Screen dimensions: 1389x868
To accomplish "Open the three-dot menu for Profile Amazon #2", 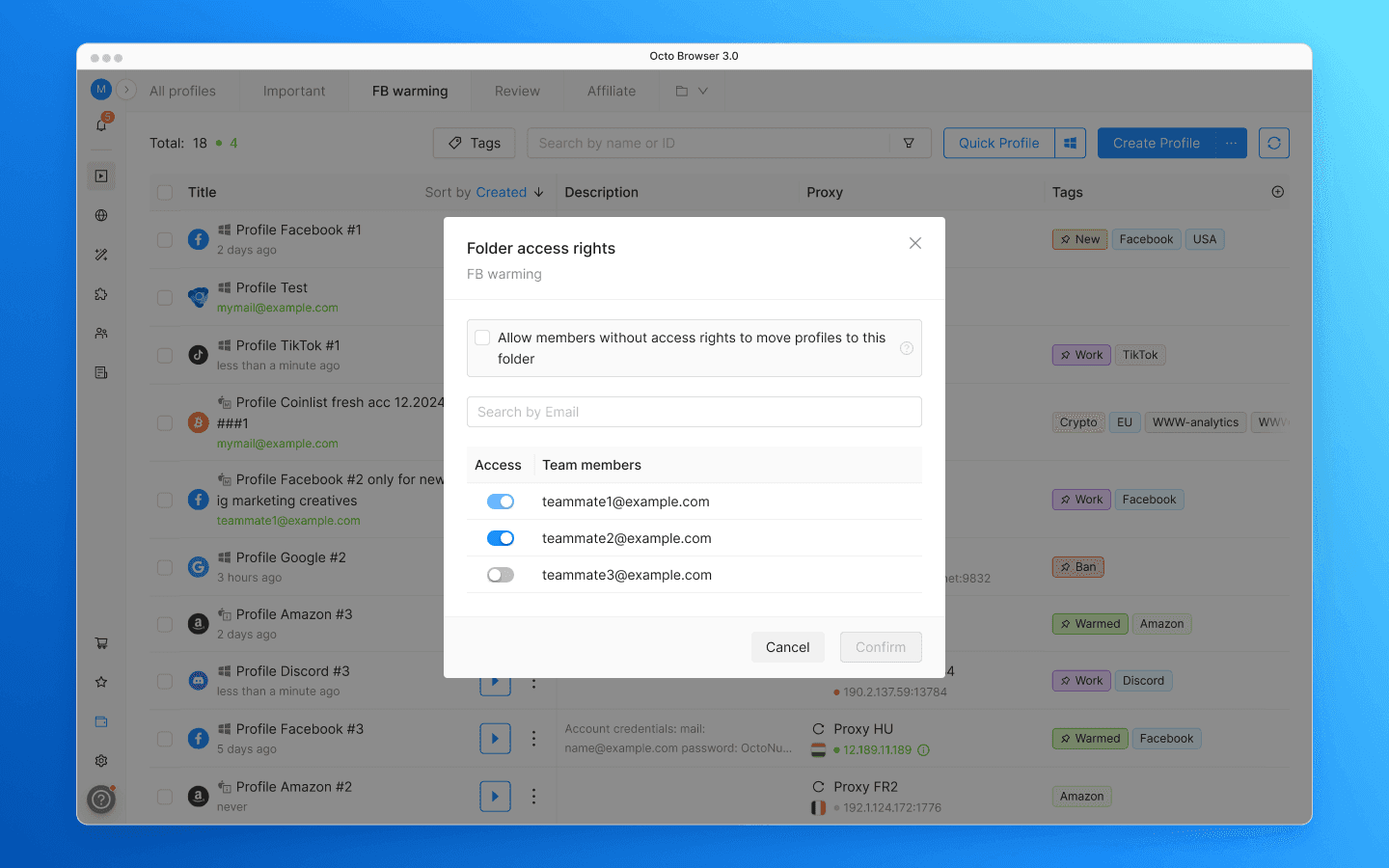I will [x=533, y=797].
